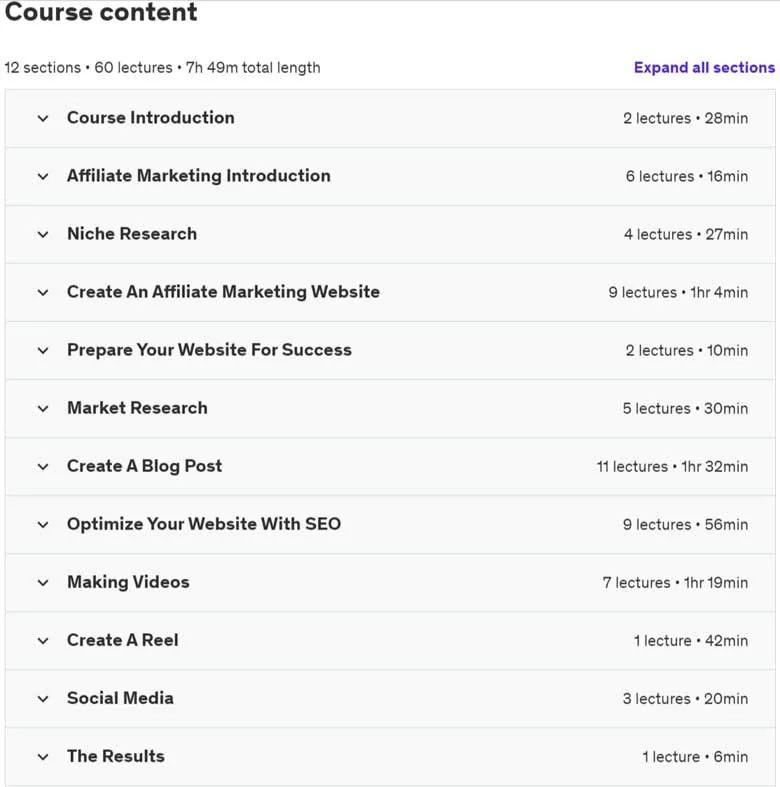
Task: Open Optimize Your Website With SEO section
Action: [x=204, y=524]
